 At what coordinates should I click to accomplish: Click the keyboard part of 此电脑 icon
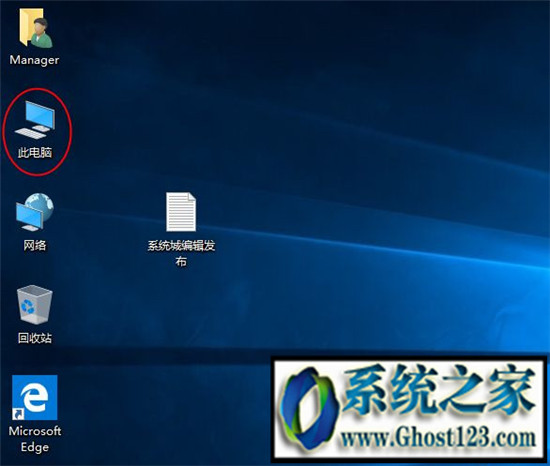pos(31,133)
